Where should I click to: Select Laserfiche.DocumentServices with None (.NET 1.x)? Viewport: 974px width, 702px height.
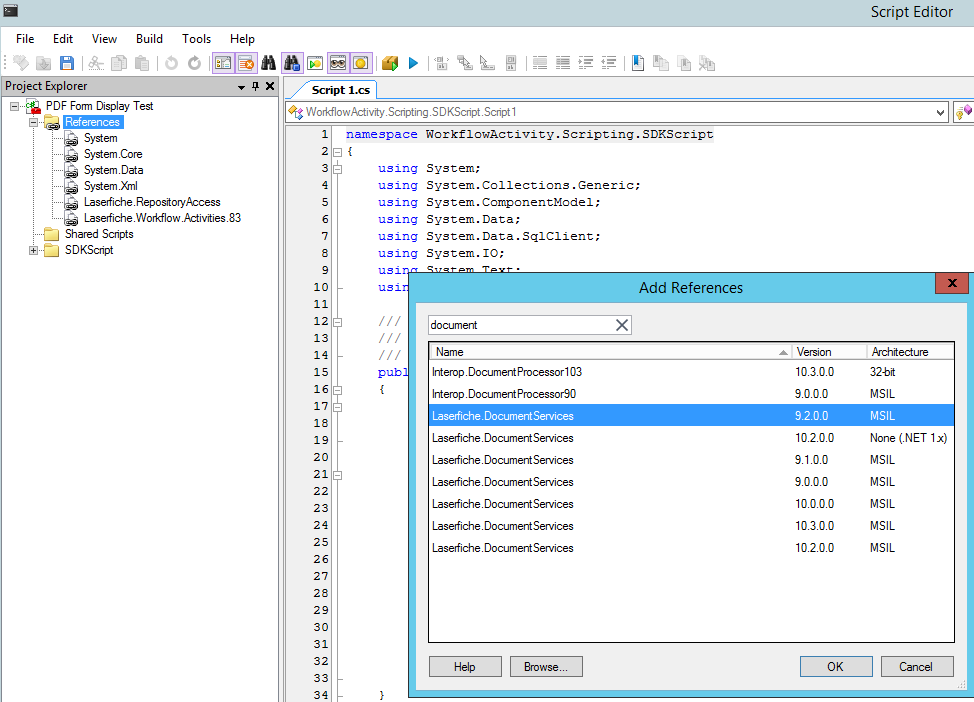coord(691,438)
